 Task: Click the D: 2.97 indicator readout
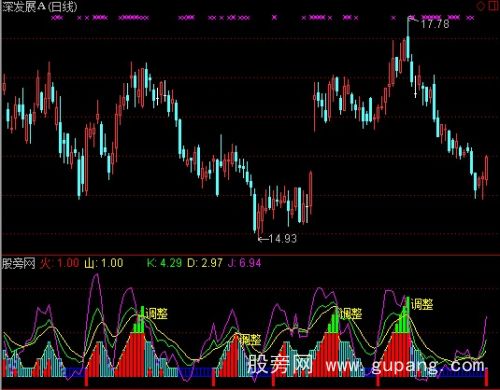coord(205,263)
